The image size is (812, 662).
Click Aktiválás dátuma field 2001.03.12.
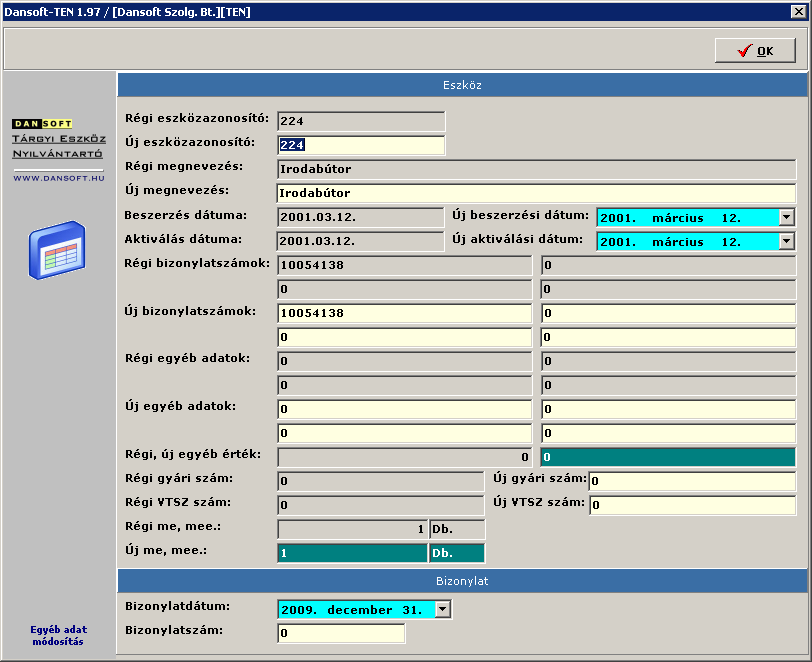[x=361, y=241]
